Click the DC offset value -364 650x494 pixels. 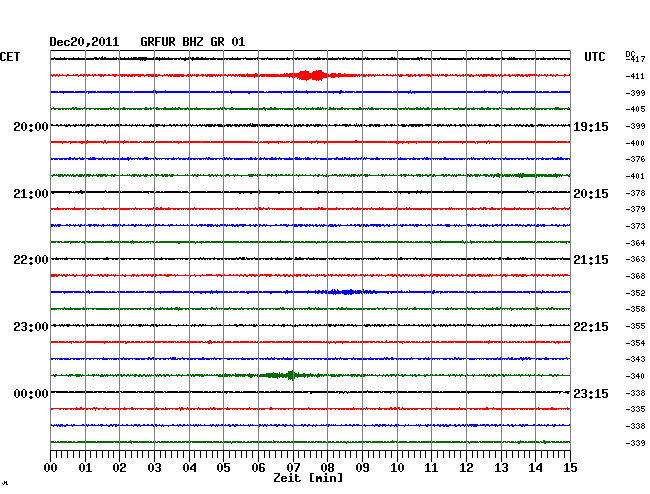(635, 243)
